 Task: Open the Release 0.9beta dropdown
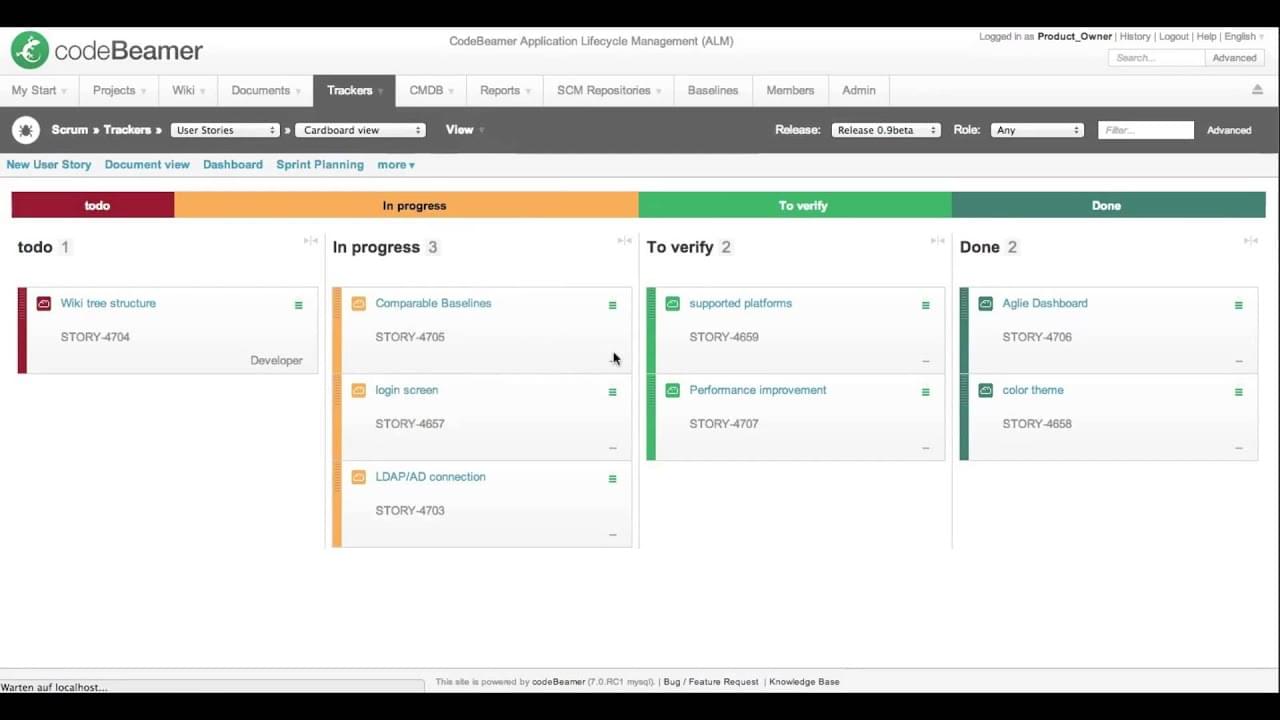point(886,130)
